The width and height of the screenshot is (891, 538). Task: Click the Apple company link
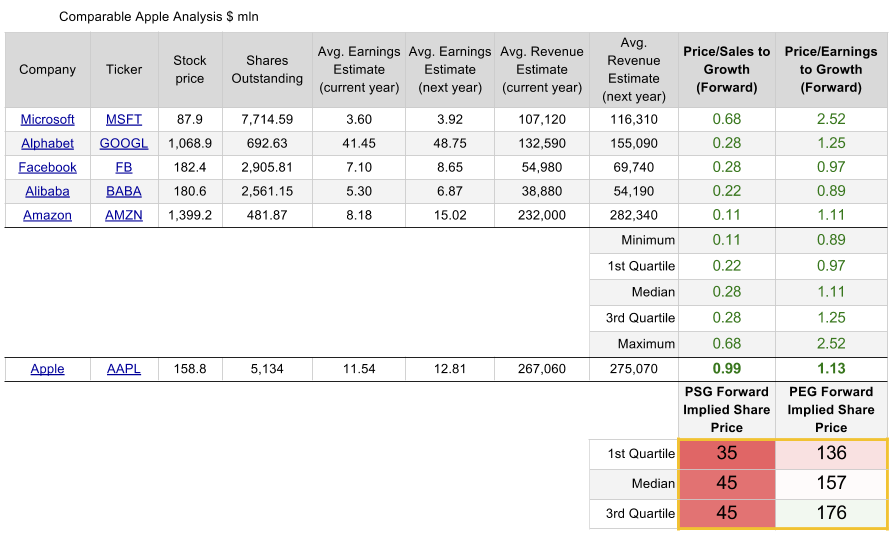(47, 369)
